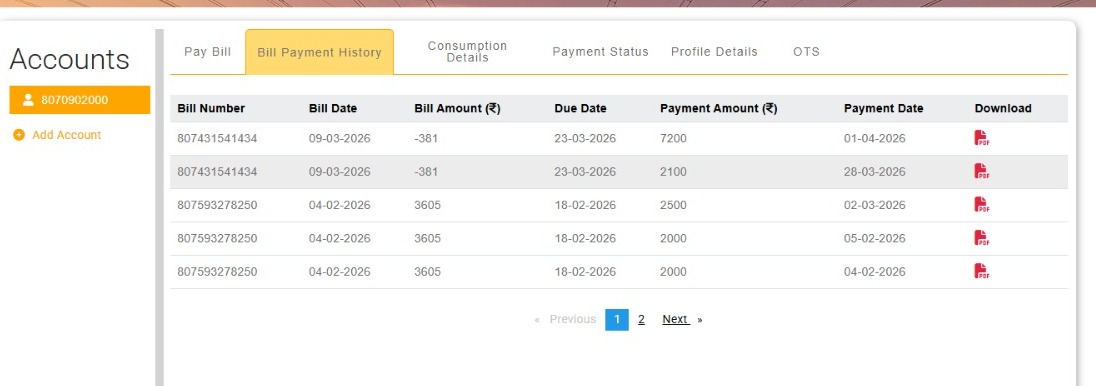Screen dimensions: 1096x386
Task: Open the Payment Status tab
Action: 600,52
